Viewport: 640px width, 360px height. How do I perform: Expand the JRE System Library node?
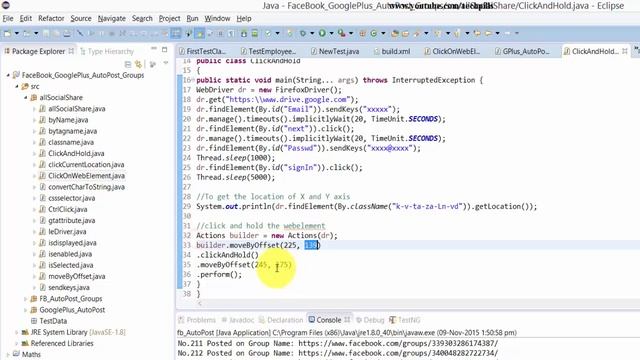17,332
